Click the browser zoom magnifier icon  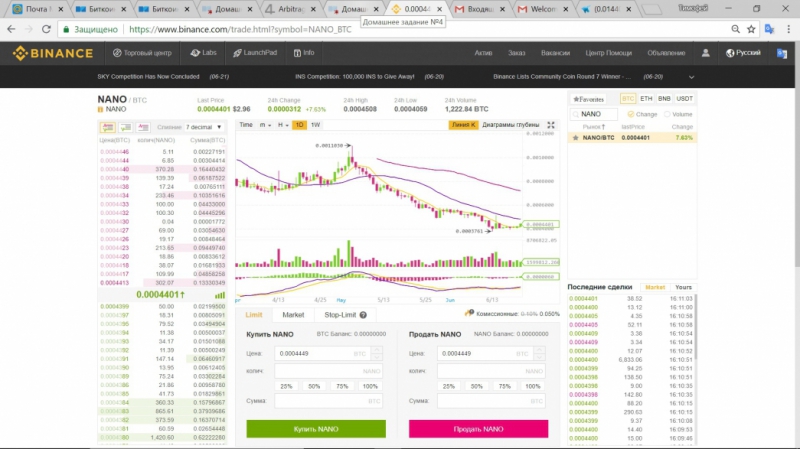pyautogui.click(x=735, y=29)
